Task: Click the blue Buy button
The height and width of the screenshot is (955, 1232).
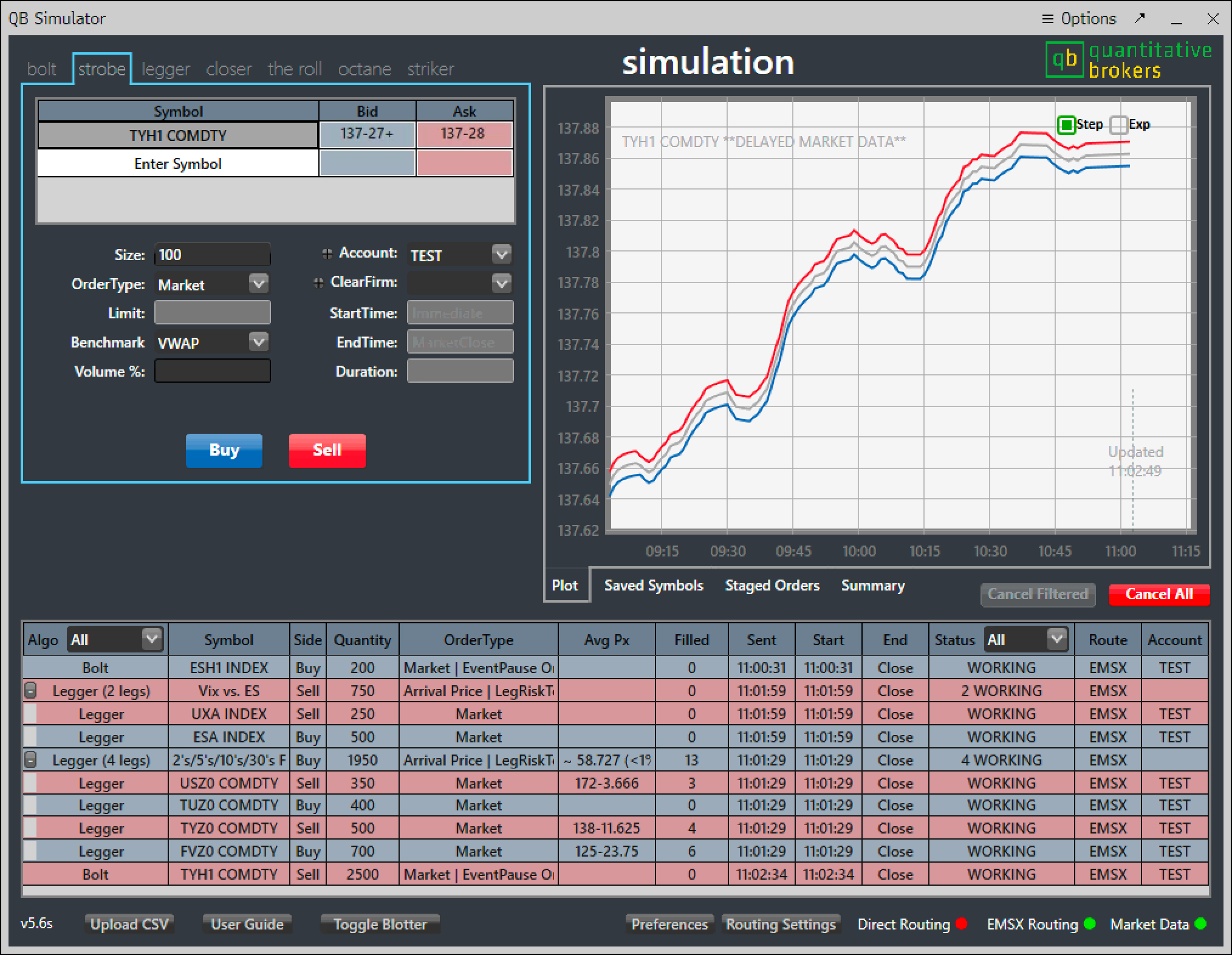Action: (x=224, y=450)
